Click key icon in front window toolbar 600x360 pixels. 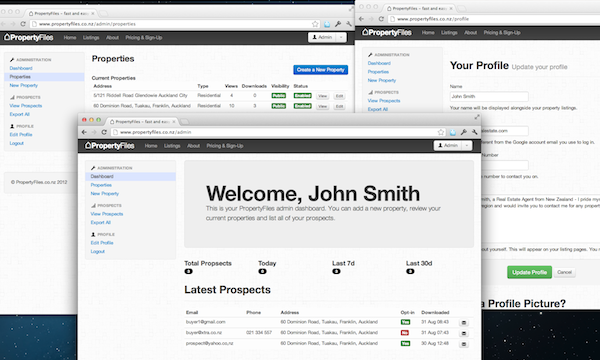coord(463,132)
